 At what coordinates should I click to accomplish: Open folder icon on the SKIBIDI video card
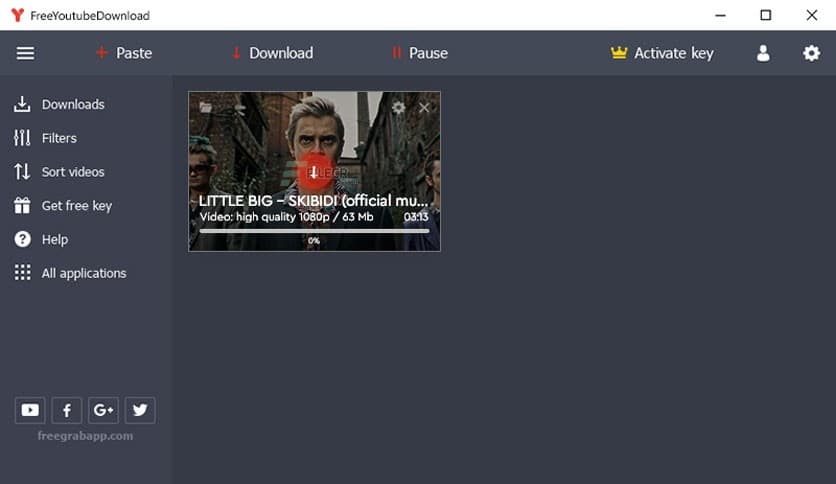tap(206, 108)
